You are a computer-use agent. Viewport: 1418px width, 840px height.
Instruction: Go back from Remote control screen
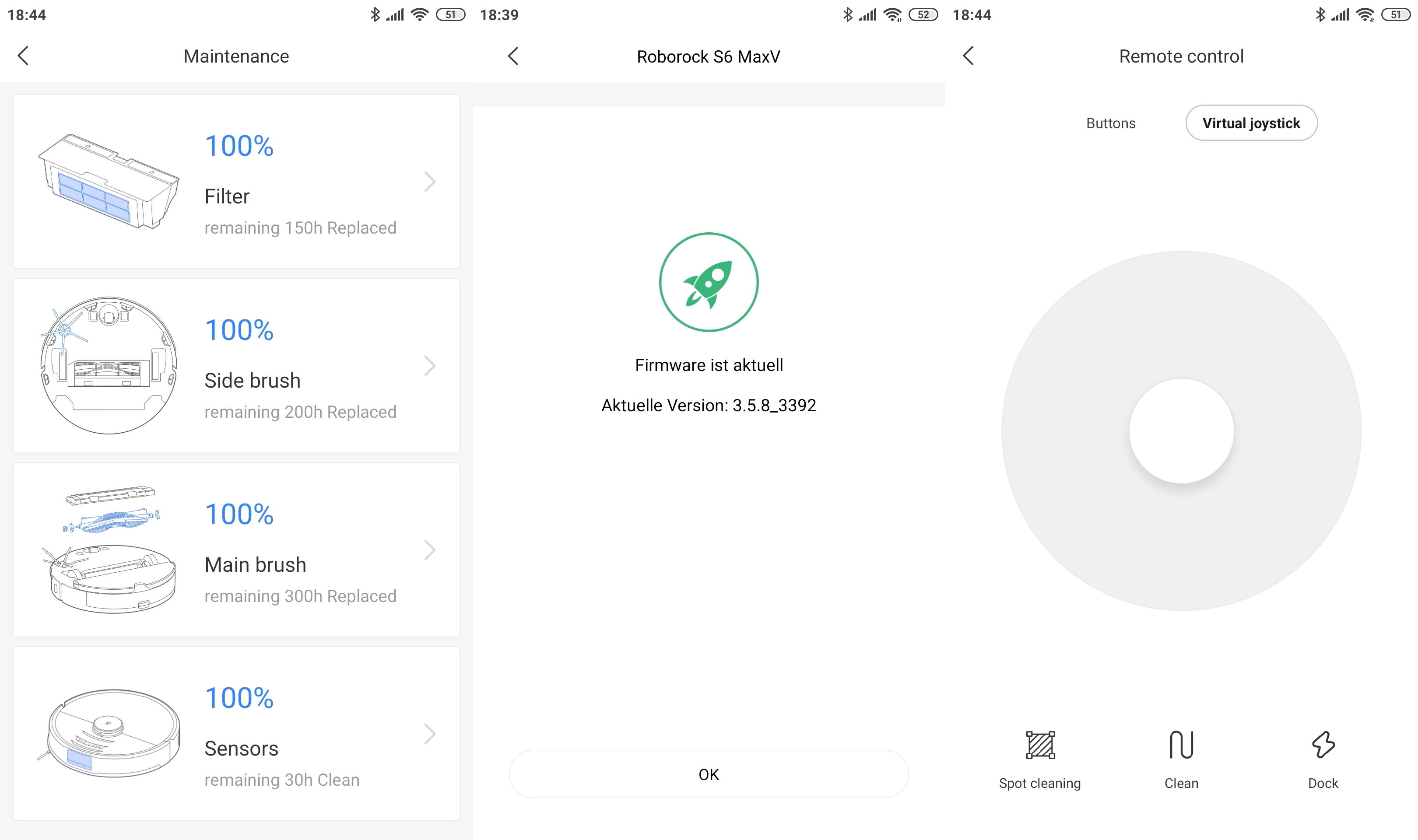click(968, 56)
